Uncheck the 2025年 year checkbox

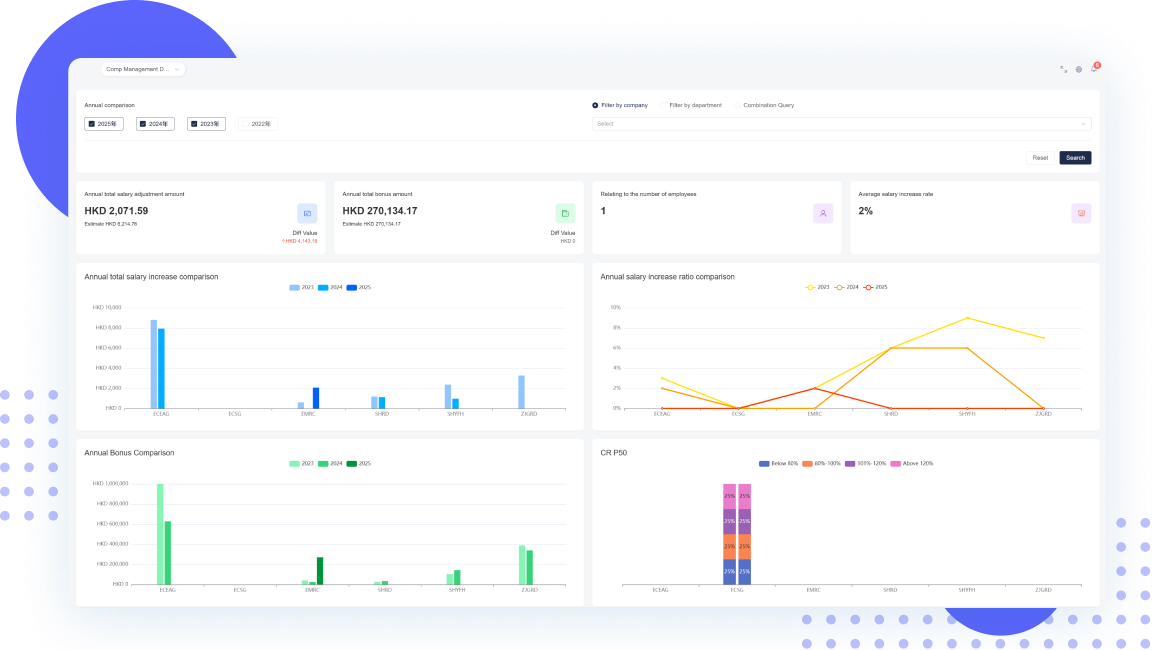click(91, 124)
